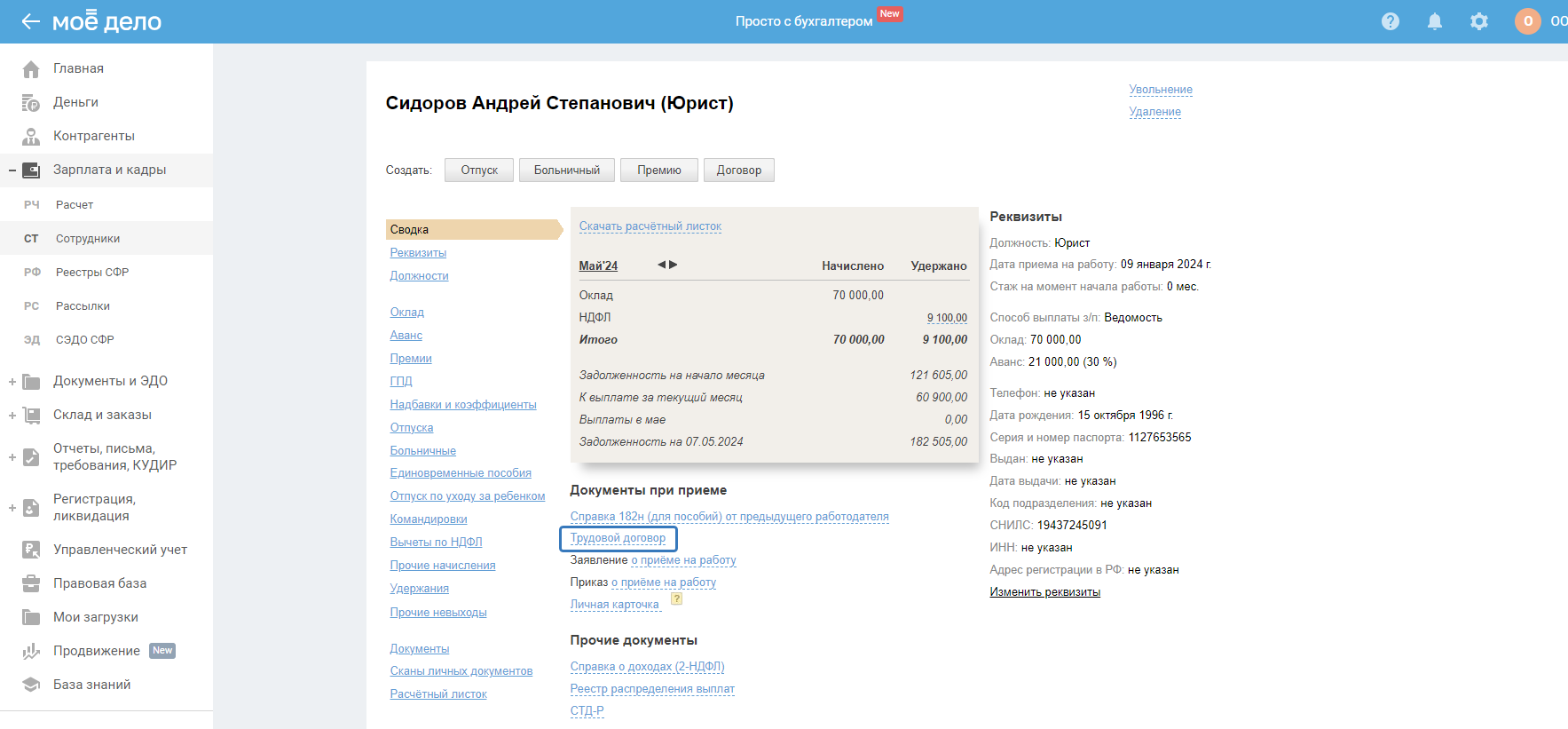Click the help hint icon near Личная карточка
This screenshot has width=1568, height=729.
click(x=676, y=599)
